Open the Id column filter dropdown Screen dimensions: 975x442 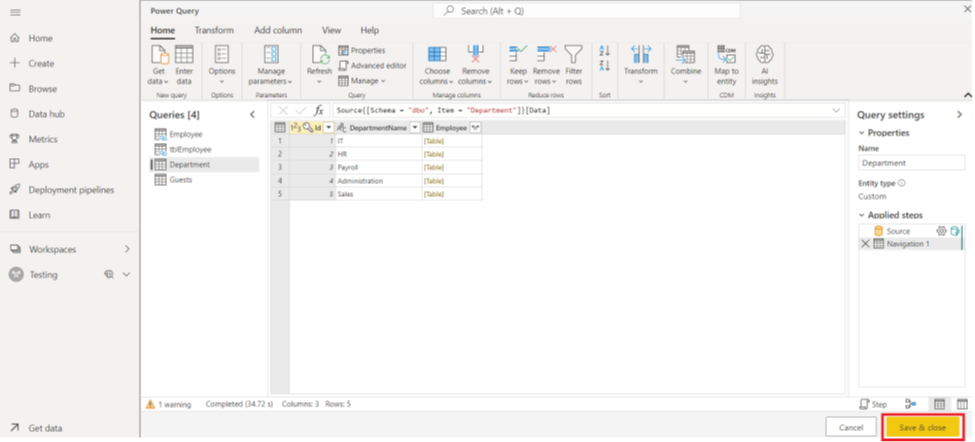pyautogui.click(x=329, y=127)
